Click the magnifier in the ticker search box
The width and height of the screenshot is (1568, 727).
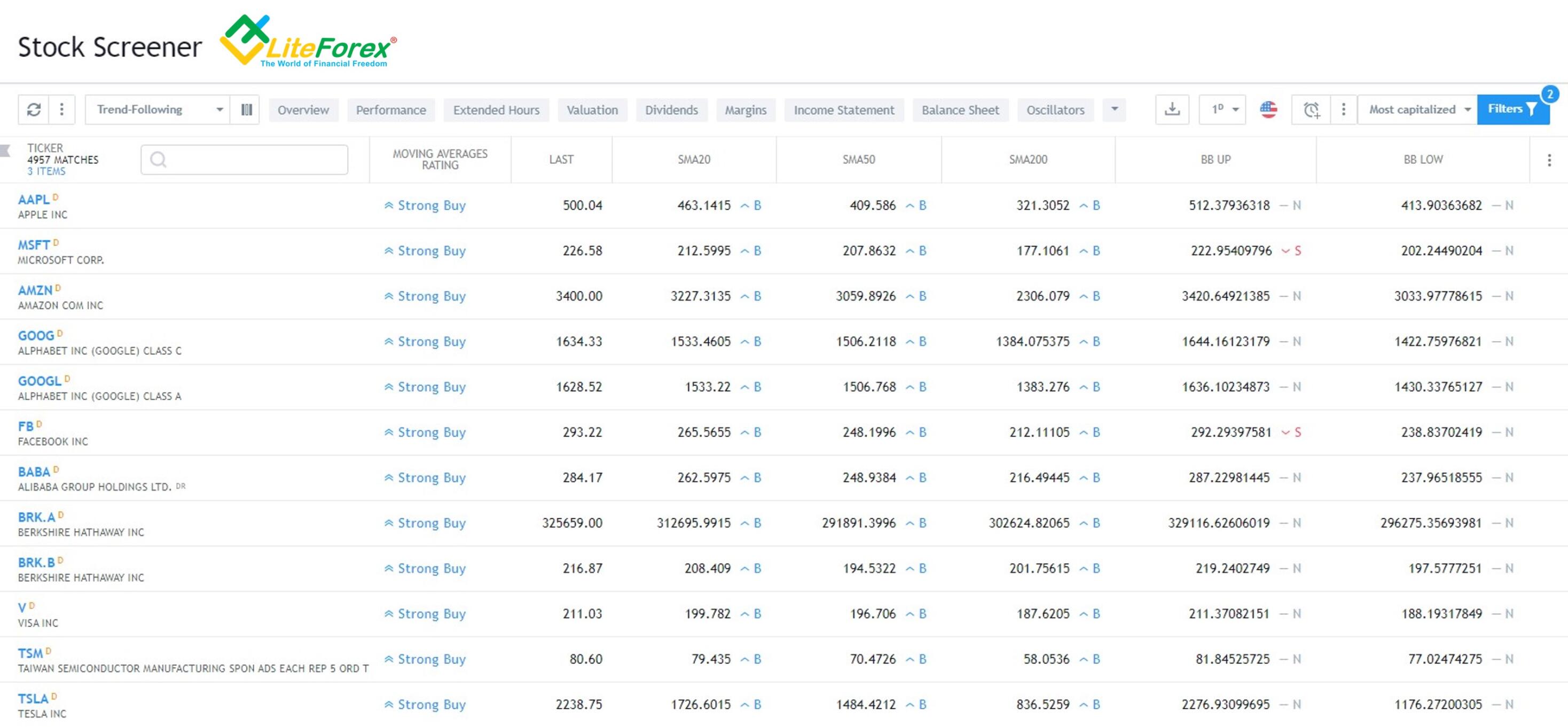tap(158, 160)
